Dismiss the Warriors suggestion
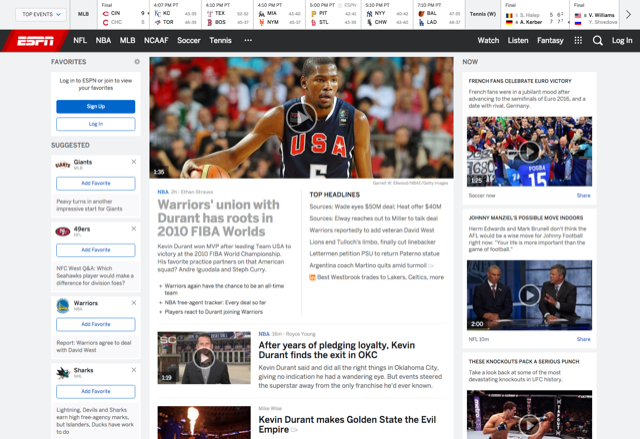 (134, 303)
